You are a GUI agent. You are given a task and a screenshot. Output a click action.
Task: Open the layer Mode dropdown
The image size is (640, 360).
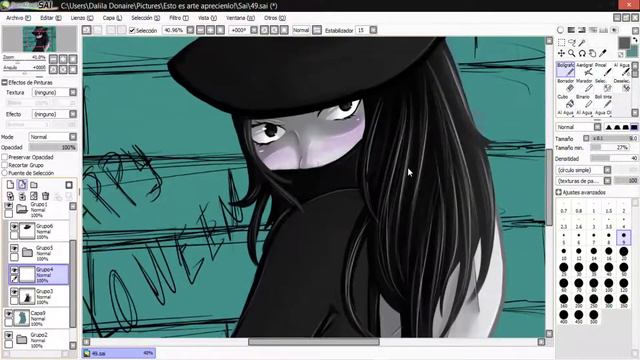tap(53, 137)
